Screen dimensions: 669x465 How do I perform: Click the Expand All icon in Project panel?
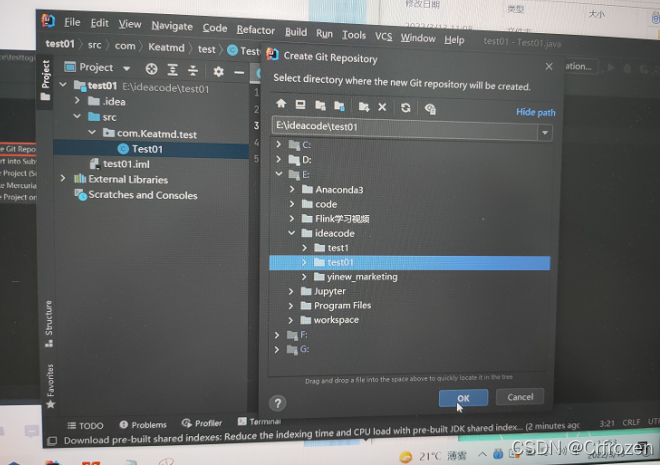172,70
